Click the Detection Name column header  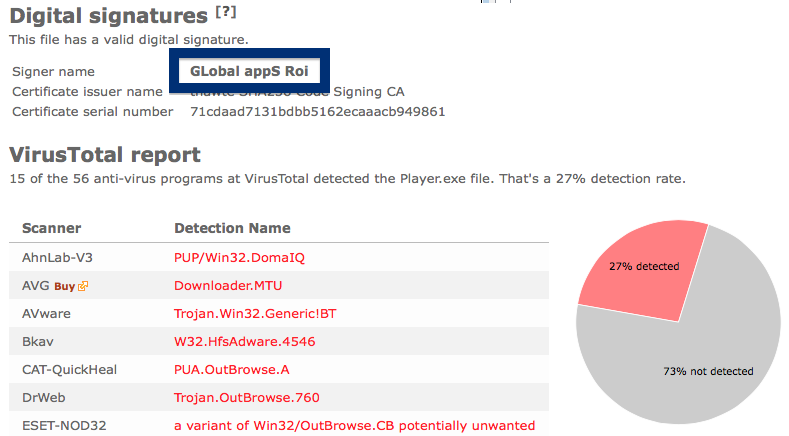click(x=232, y=228)
